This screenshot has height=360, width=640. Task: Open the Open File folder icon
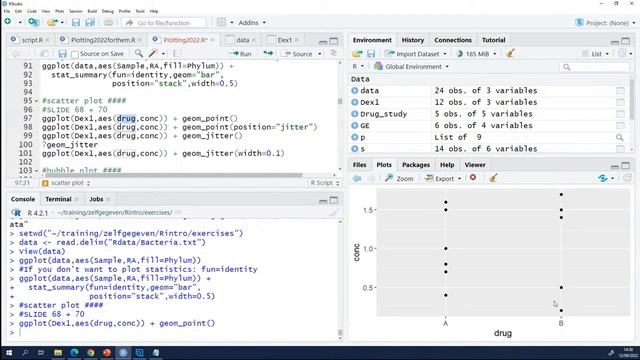[51, 22]
